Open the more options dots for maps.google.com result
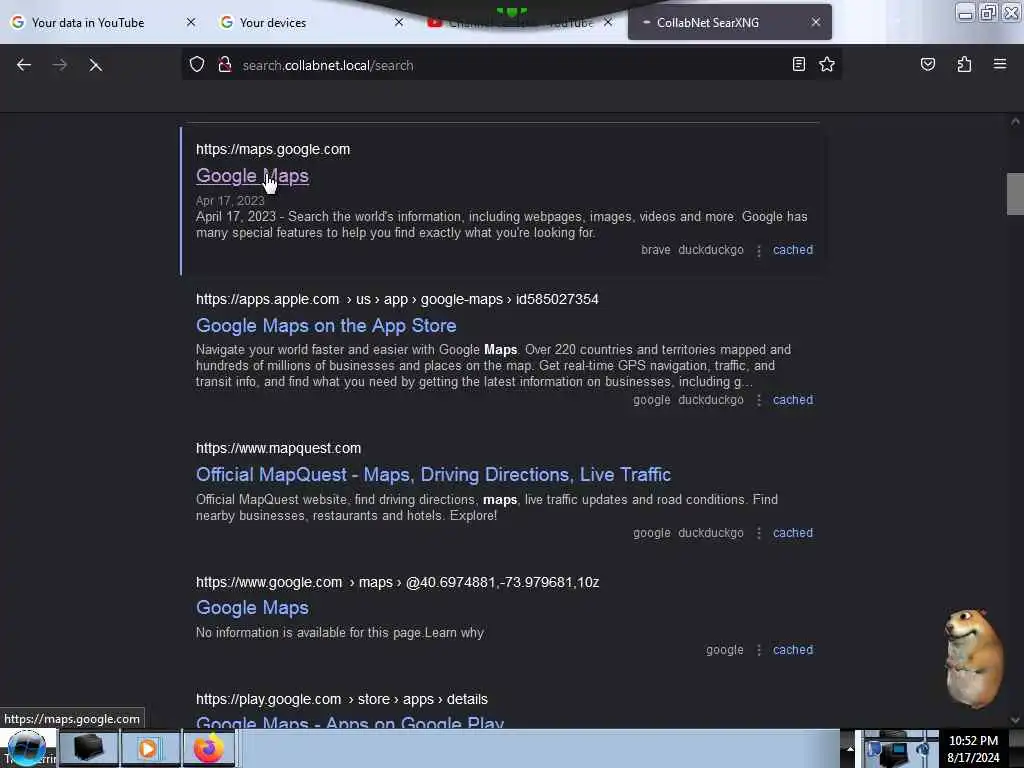This screenshot has height=768, width=1024. (x=759, y=251)
